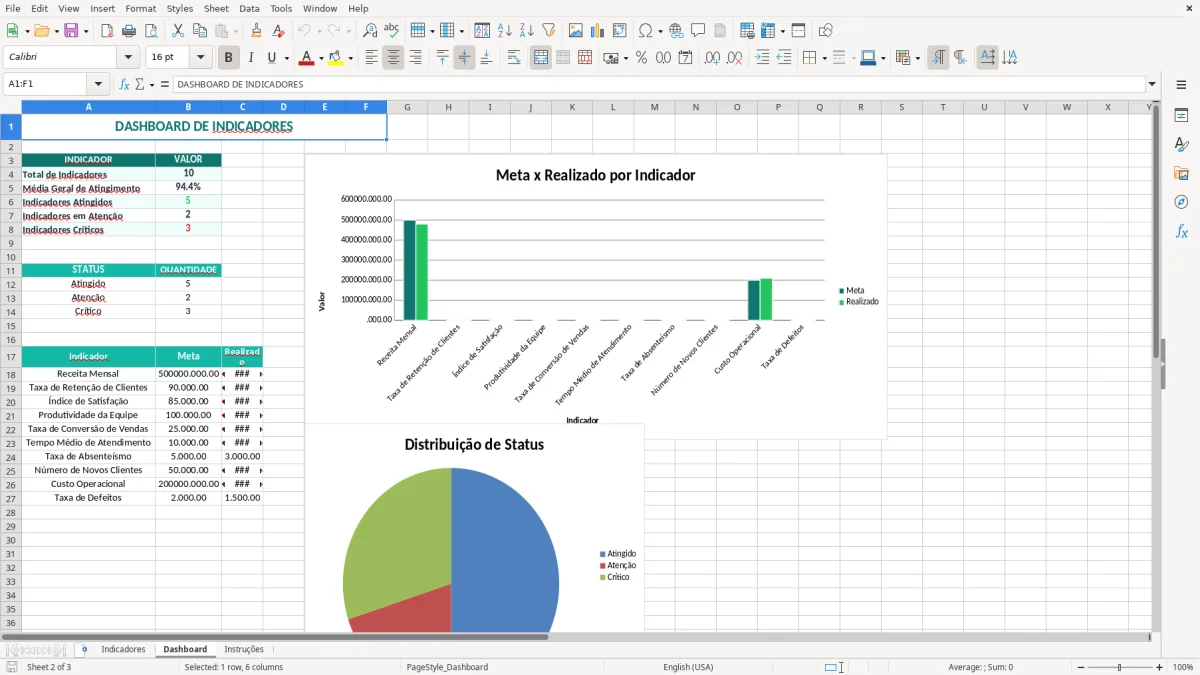This screenshot has width=1200, height=675.
Task: Click the Print icon
Action: click(x=129, y=31)
